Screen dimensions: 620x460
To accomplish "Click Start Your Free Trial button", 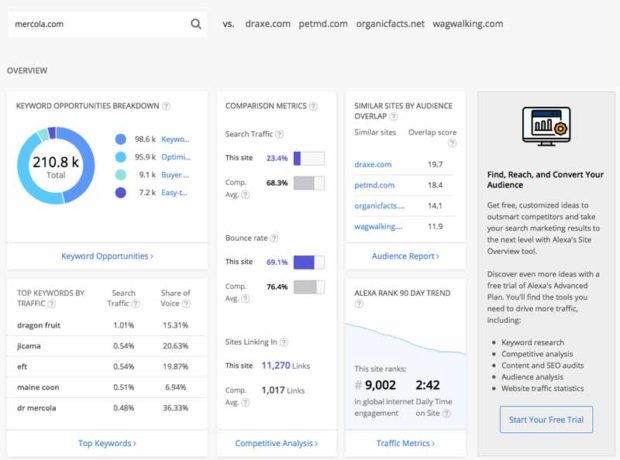I will tap(546, 419).
